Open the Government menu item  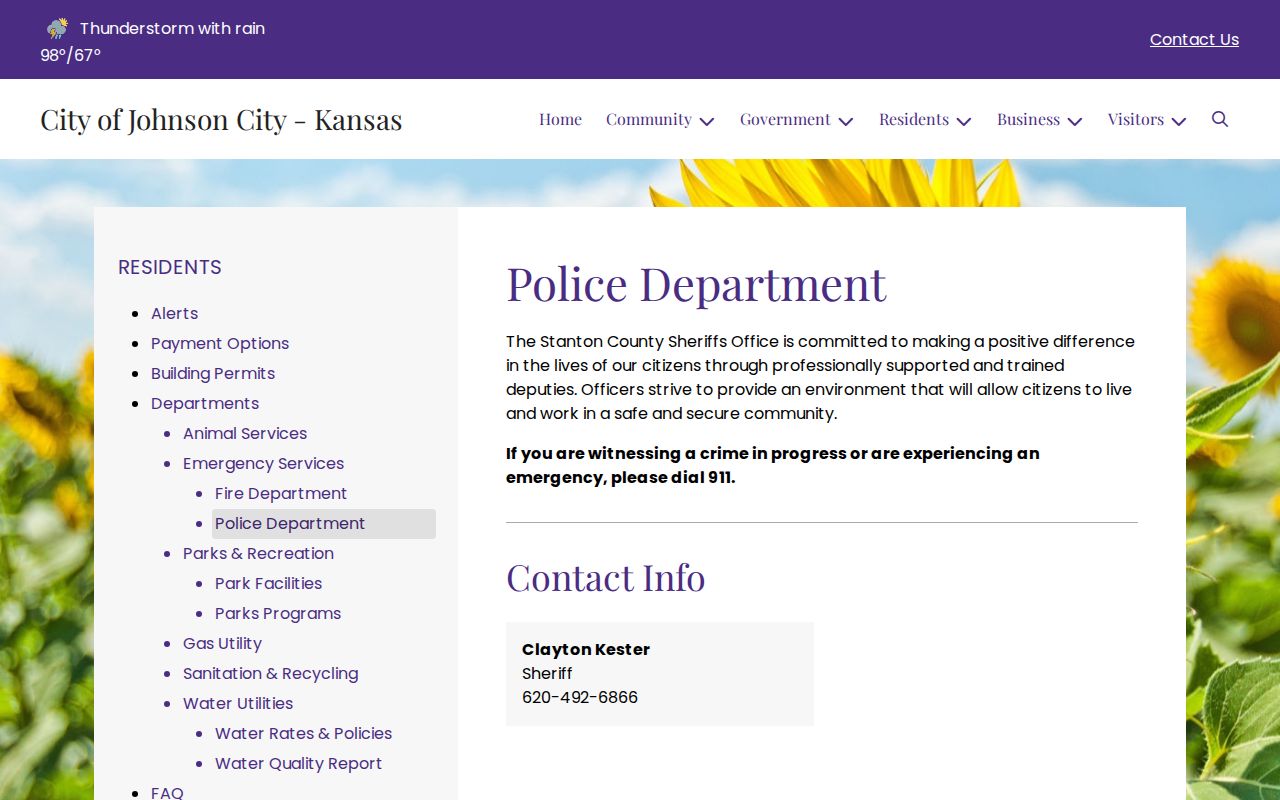[785, 119]
